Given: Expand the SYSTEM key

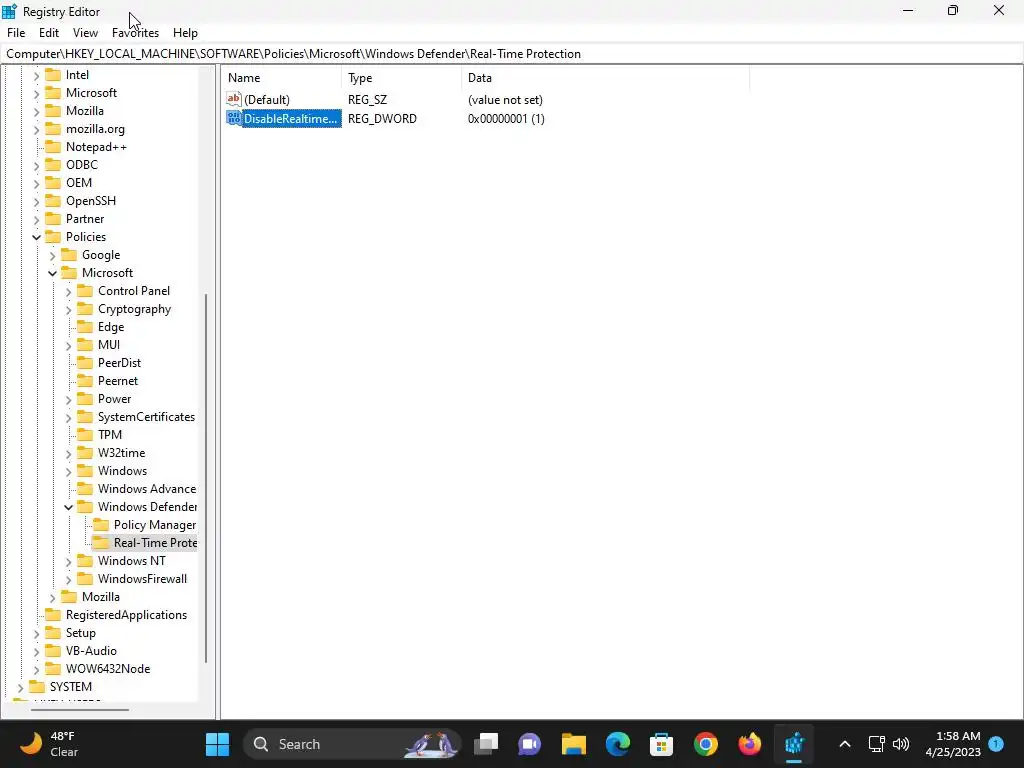Looking at the screenshot, I should 20,687.
